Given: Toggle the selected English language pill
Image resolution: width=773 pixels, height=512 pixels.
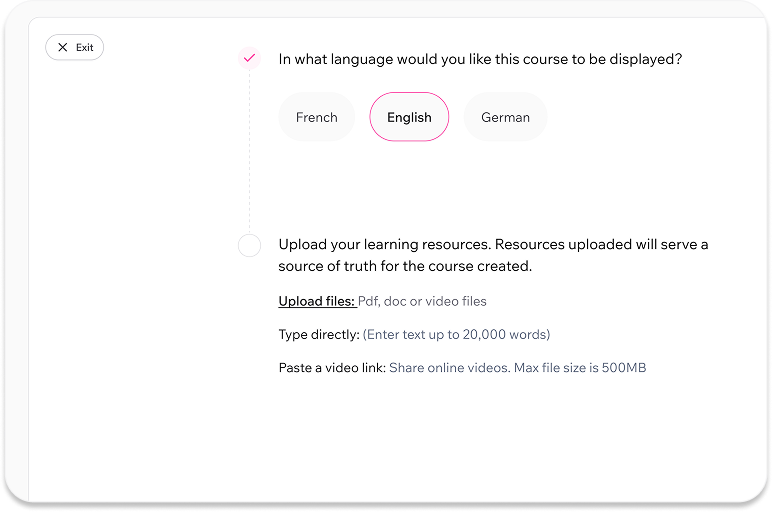Looking at the screenshot, I should 409,117.
